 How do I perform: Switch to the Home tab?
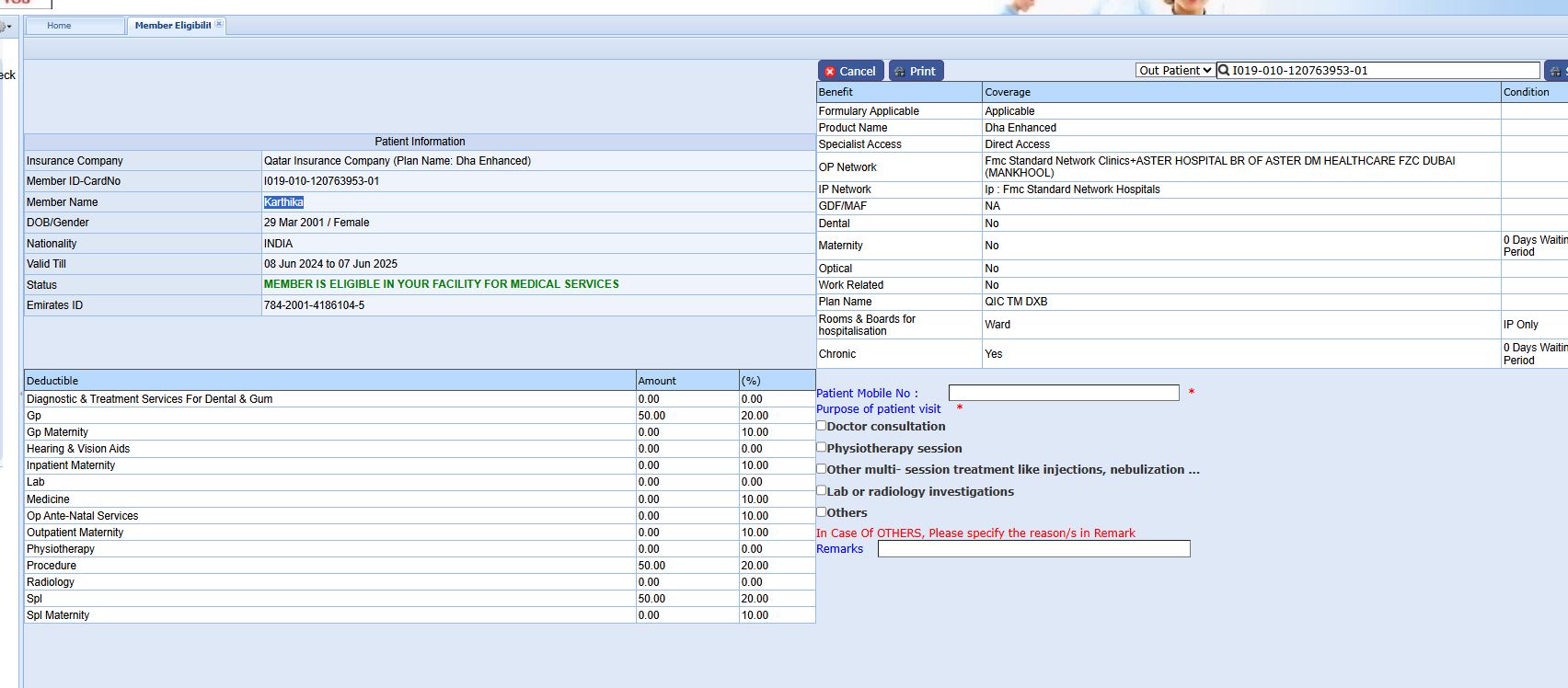click(59, 26)
